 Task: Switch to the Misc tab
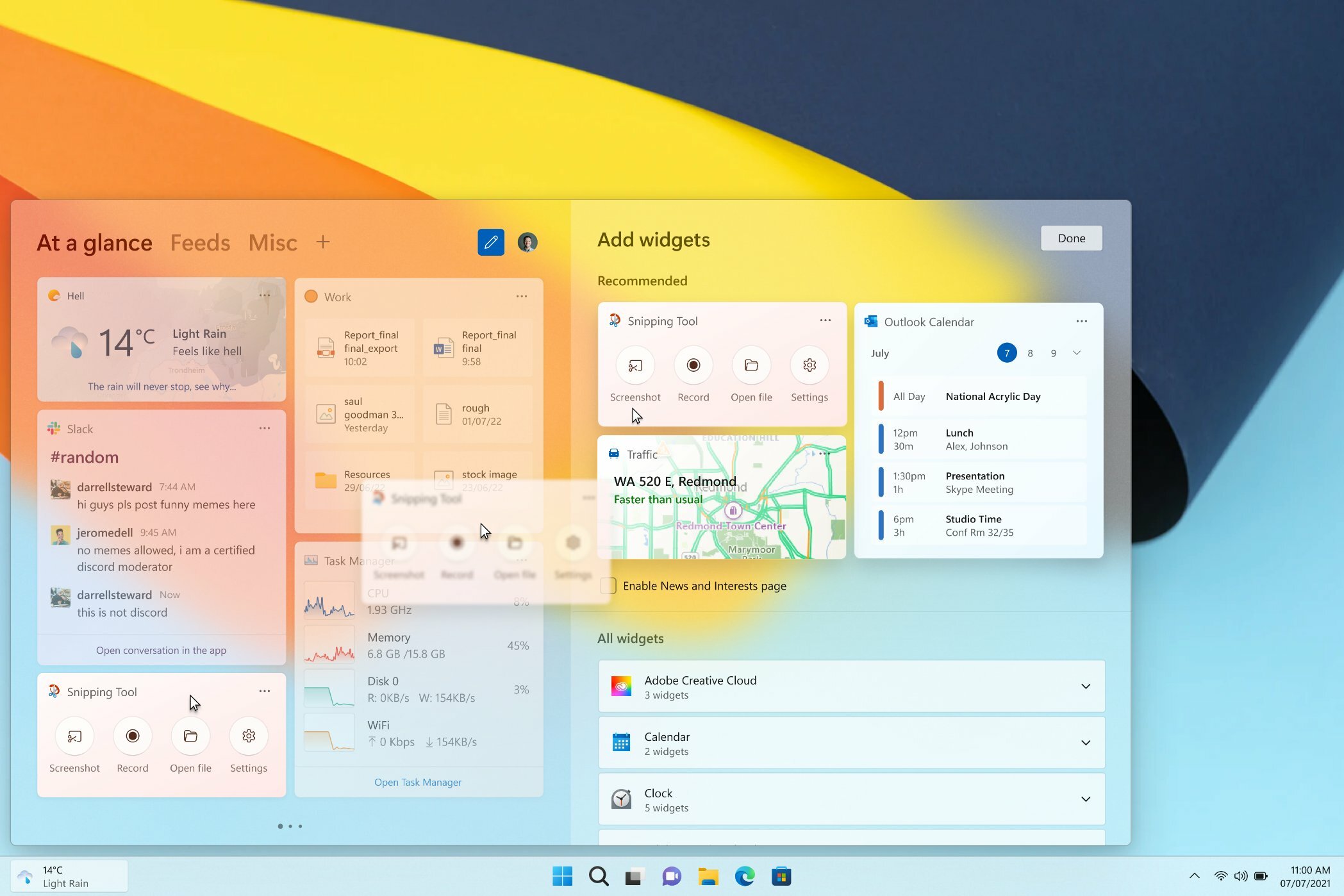pyautogui.click(x=272, y=243)
